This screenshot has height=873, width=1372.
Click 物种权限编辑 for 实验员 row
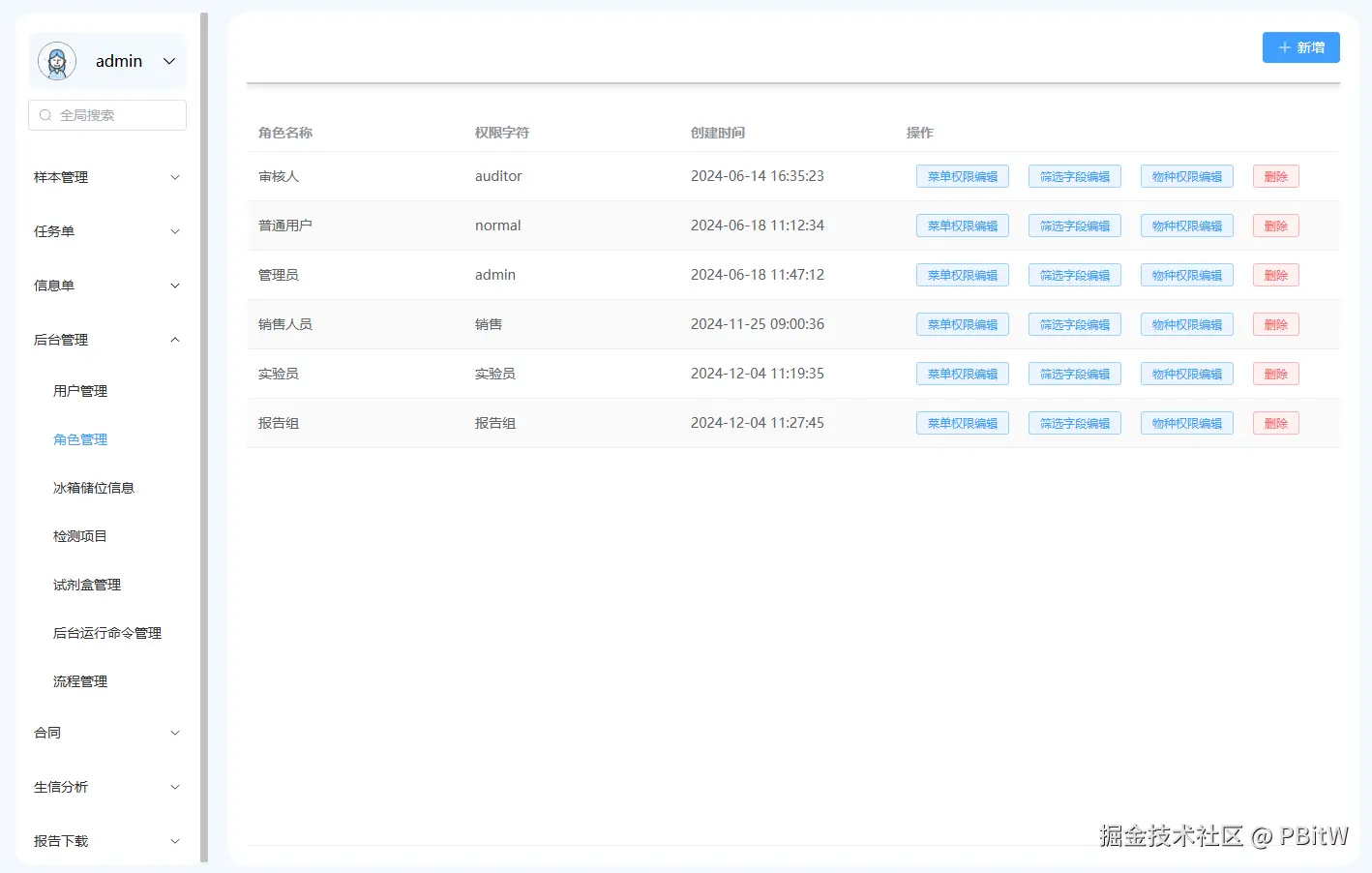1187,374
